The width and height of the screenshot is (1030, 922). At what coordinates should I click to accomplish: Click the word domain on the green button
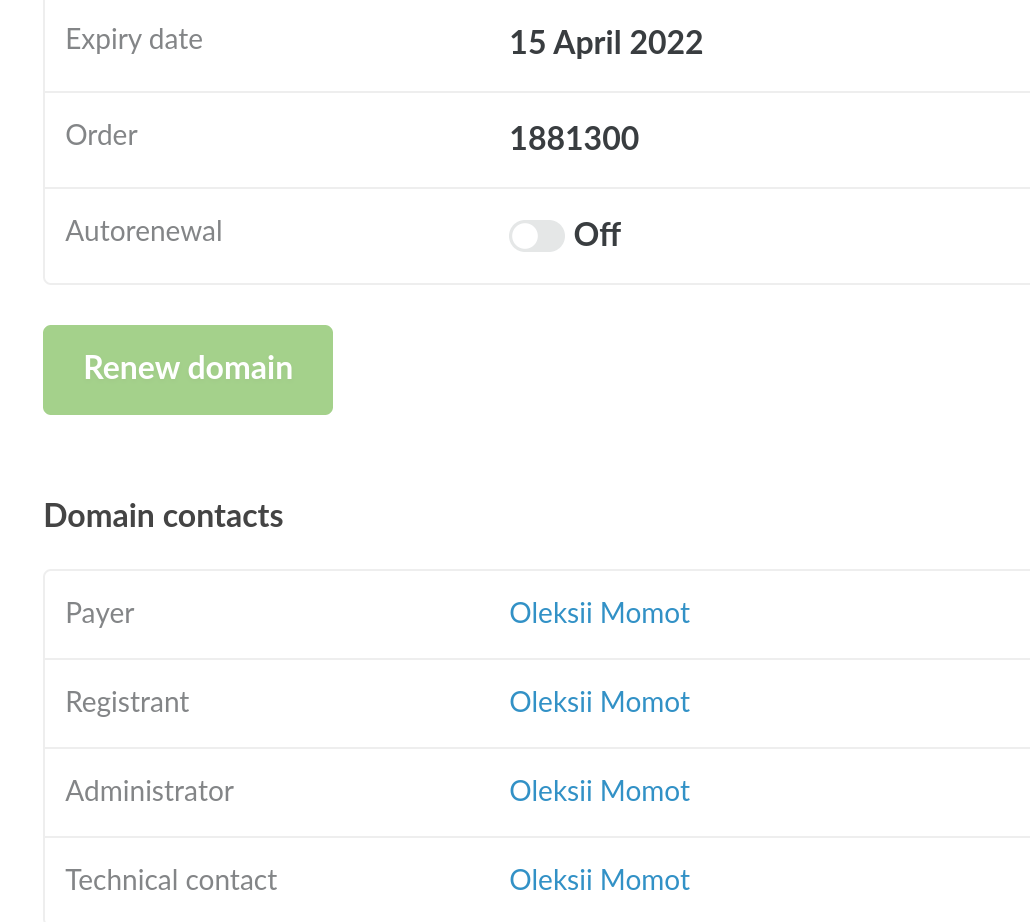click(240, 368)
